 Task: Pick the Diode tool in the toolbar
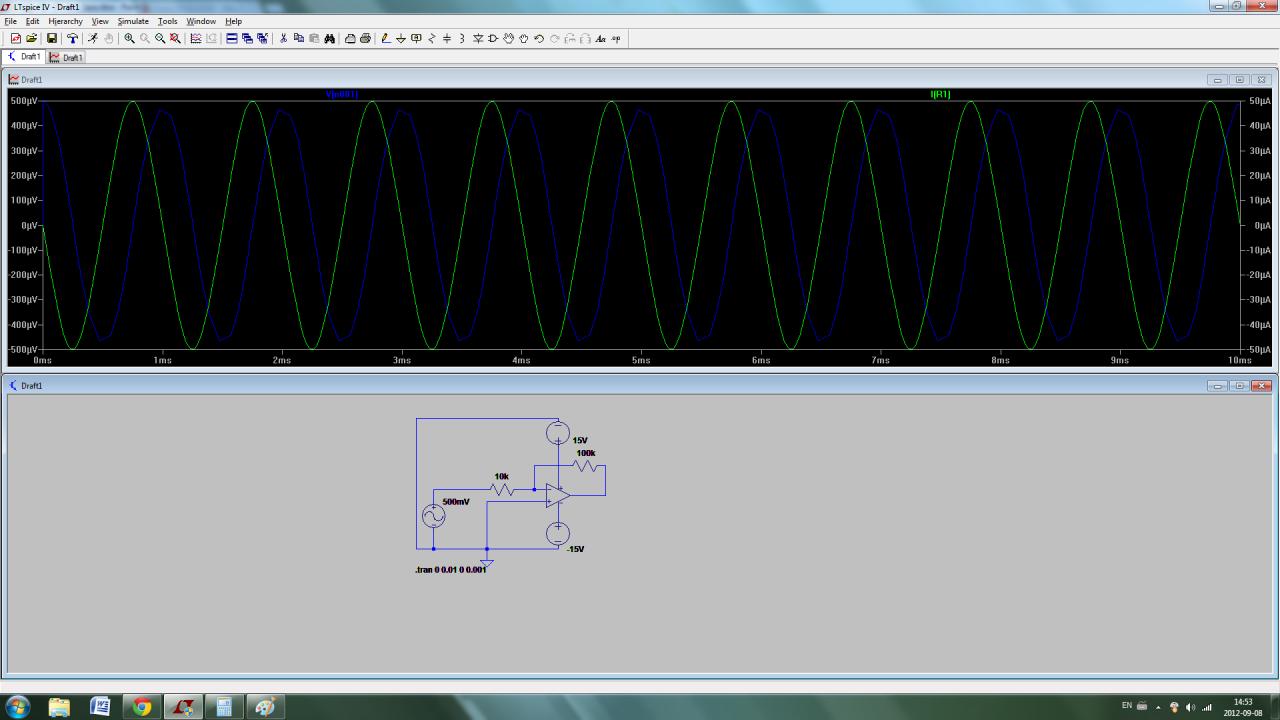click(478, 38)
